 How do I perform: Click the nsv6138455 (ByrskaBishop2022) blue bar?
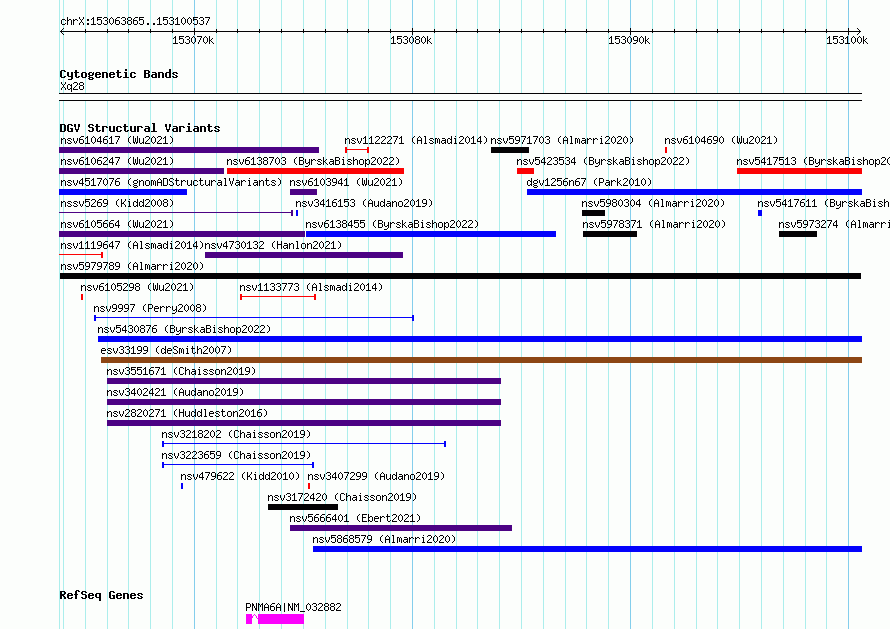431,234
